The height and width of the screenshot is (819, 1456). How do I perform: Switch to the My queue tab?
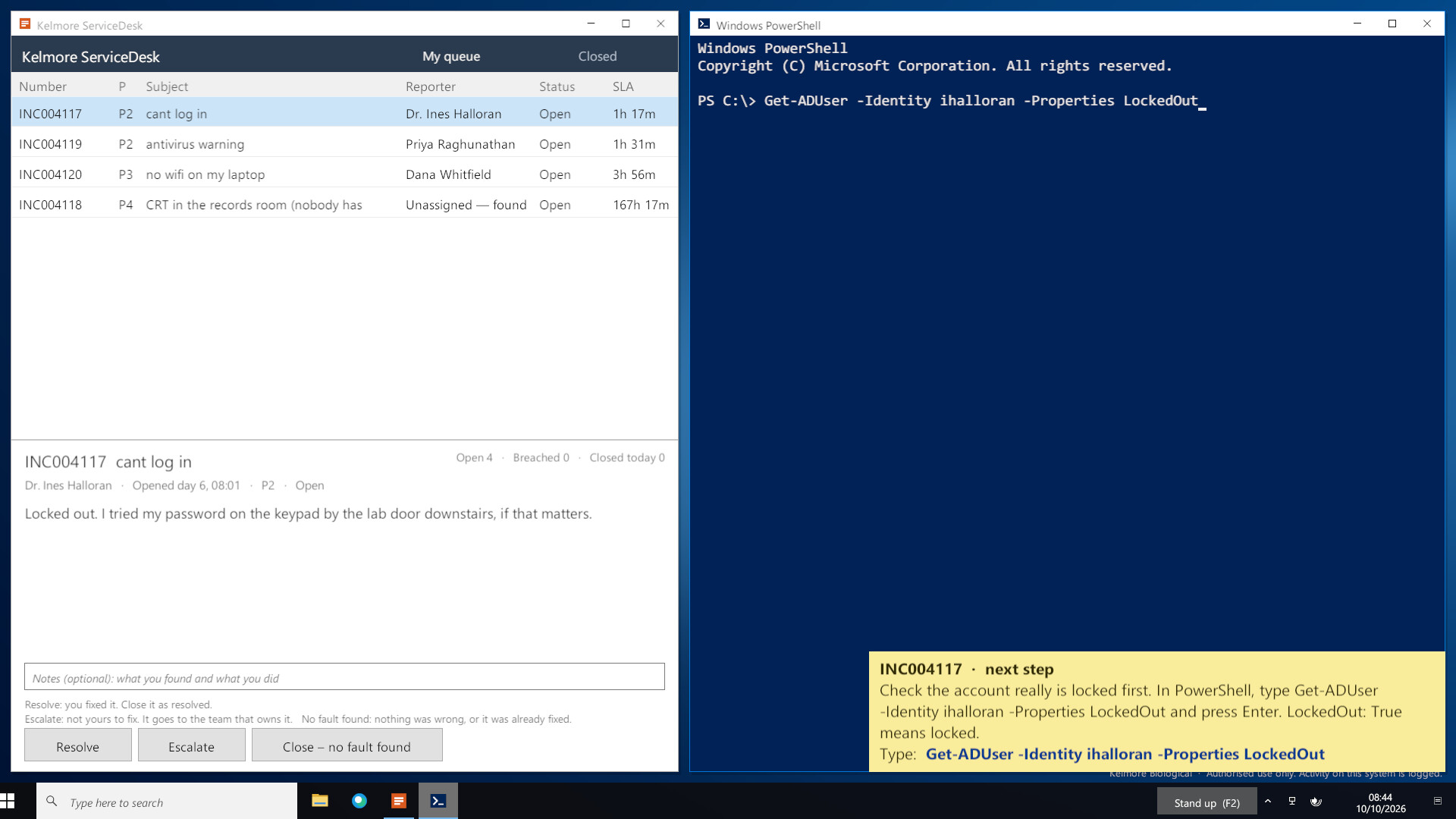pos(451,56)
